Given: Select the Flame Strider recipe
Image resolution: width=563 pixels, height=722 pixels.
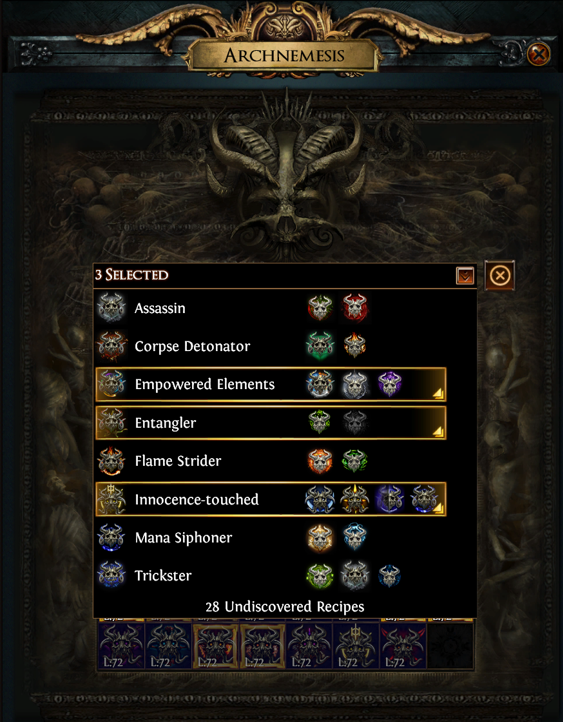Looking at the screenshot, I should [271, 461].
